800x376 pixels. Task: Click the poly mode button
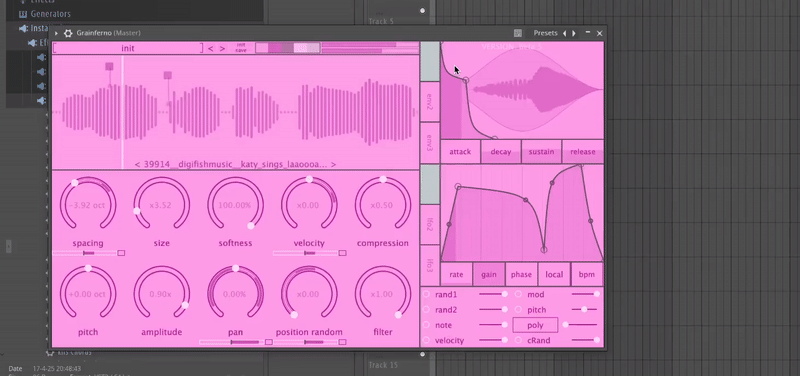point(535,325)
